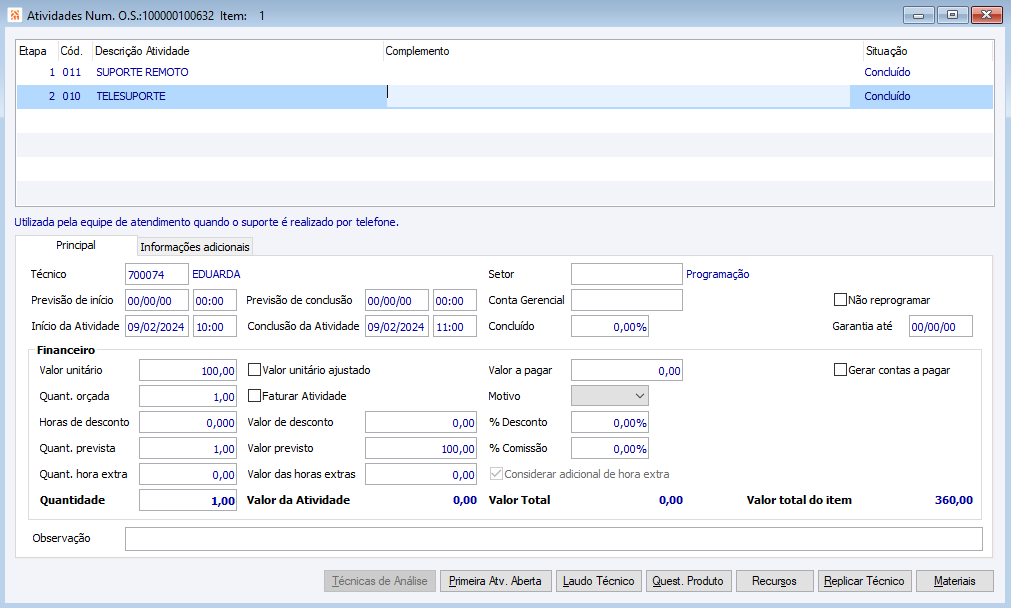Check the Não reprogramar checkbox
The height and width of the screenshot is (609, 1011).
840,300
